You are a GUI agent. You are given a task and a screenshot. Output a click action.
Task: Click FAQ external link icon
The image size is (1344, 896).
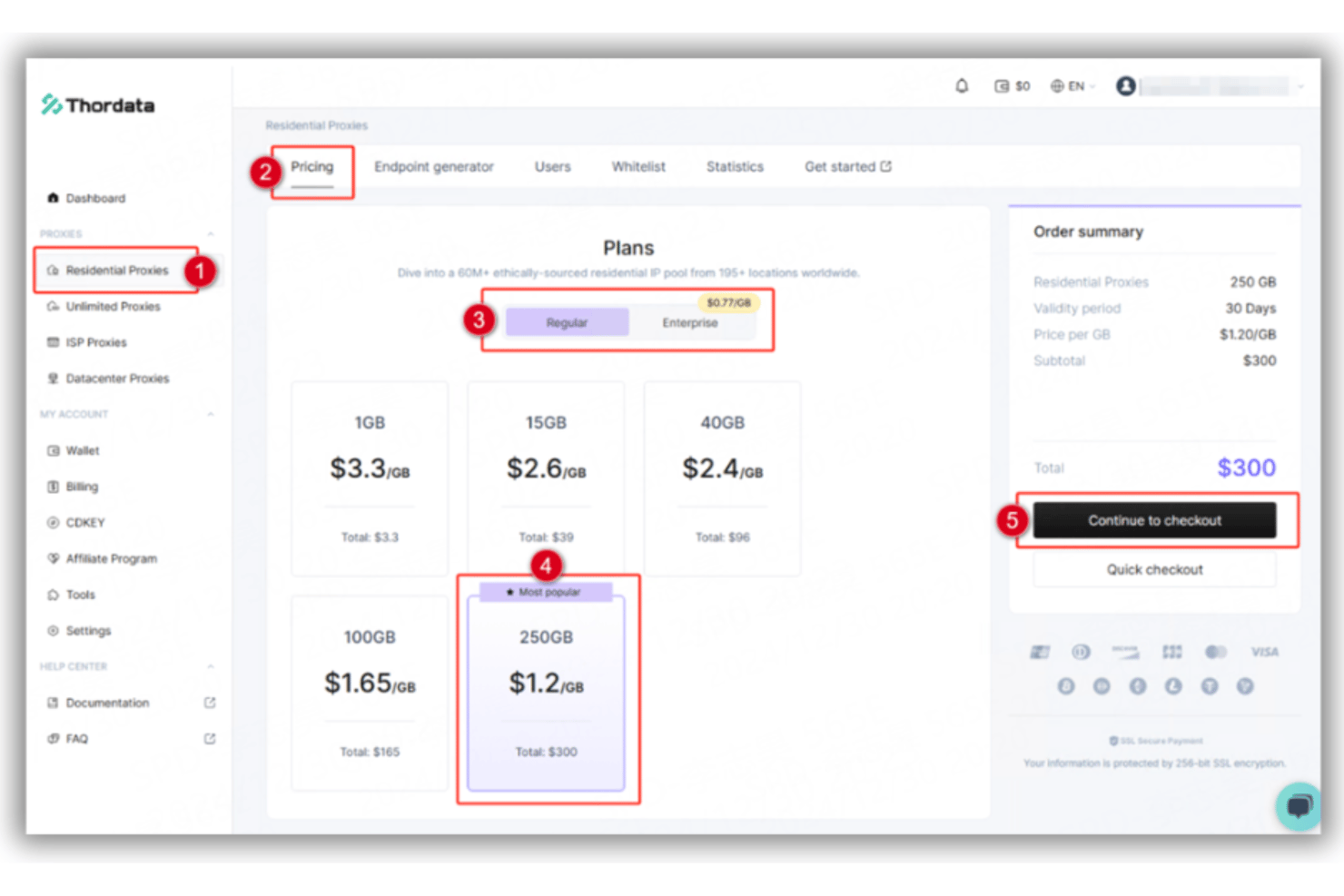click(x=210, y=739)
